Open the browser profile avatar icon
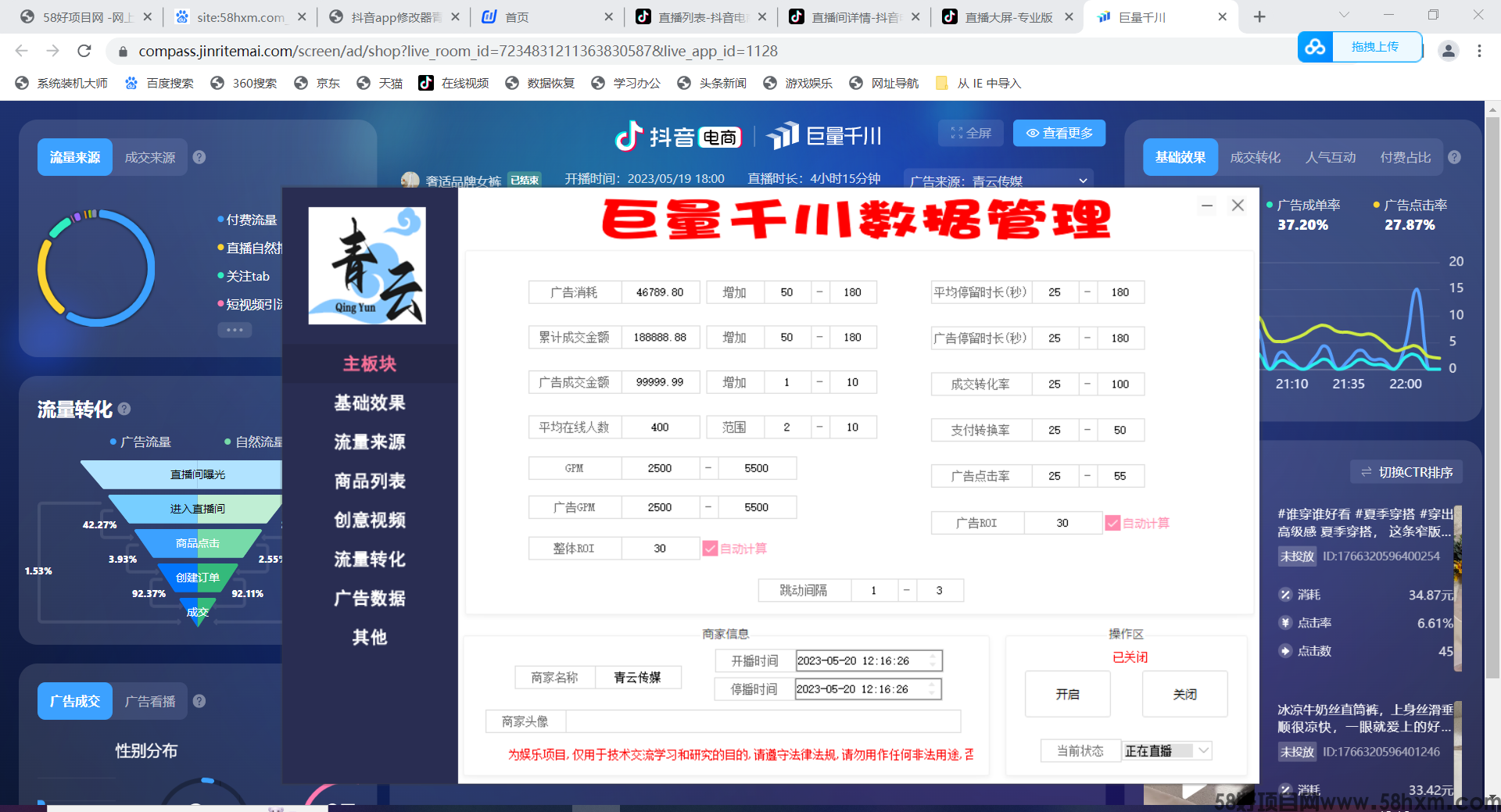The width and height of the screenshot is (1501, 812). [1449, 51]
